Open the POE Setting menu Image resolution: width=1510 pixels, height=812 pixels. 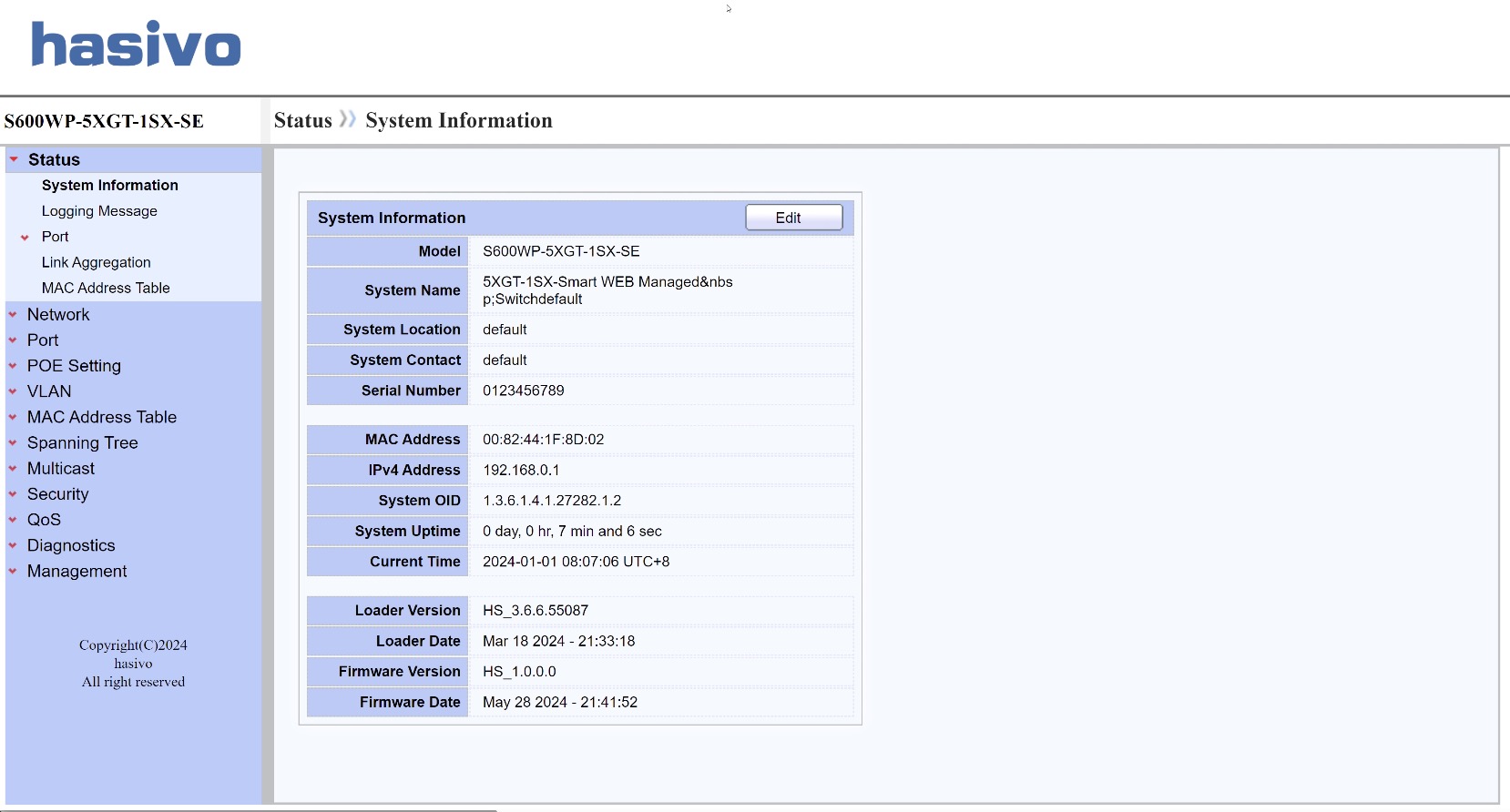click(x=74, y=366)
